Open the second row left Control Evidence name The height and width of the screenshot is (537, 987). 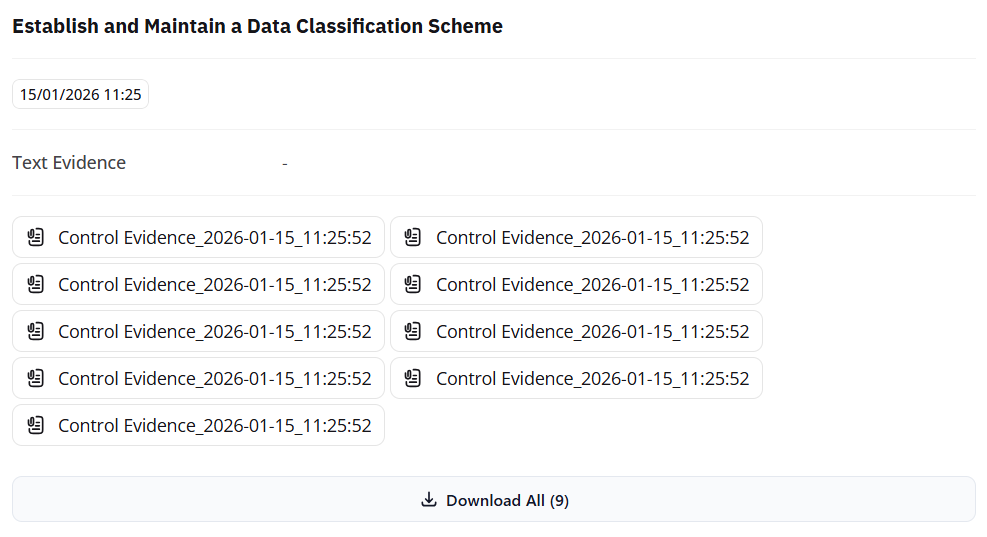(x=215, y=285)
